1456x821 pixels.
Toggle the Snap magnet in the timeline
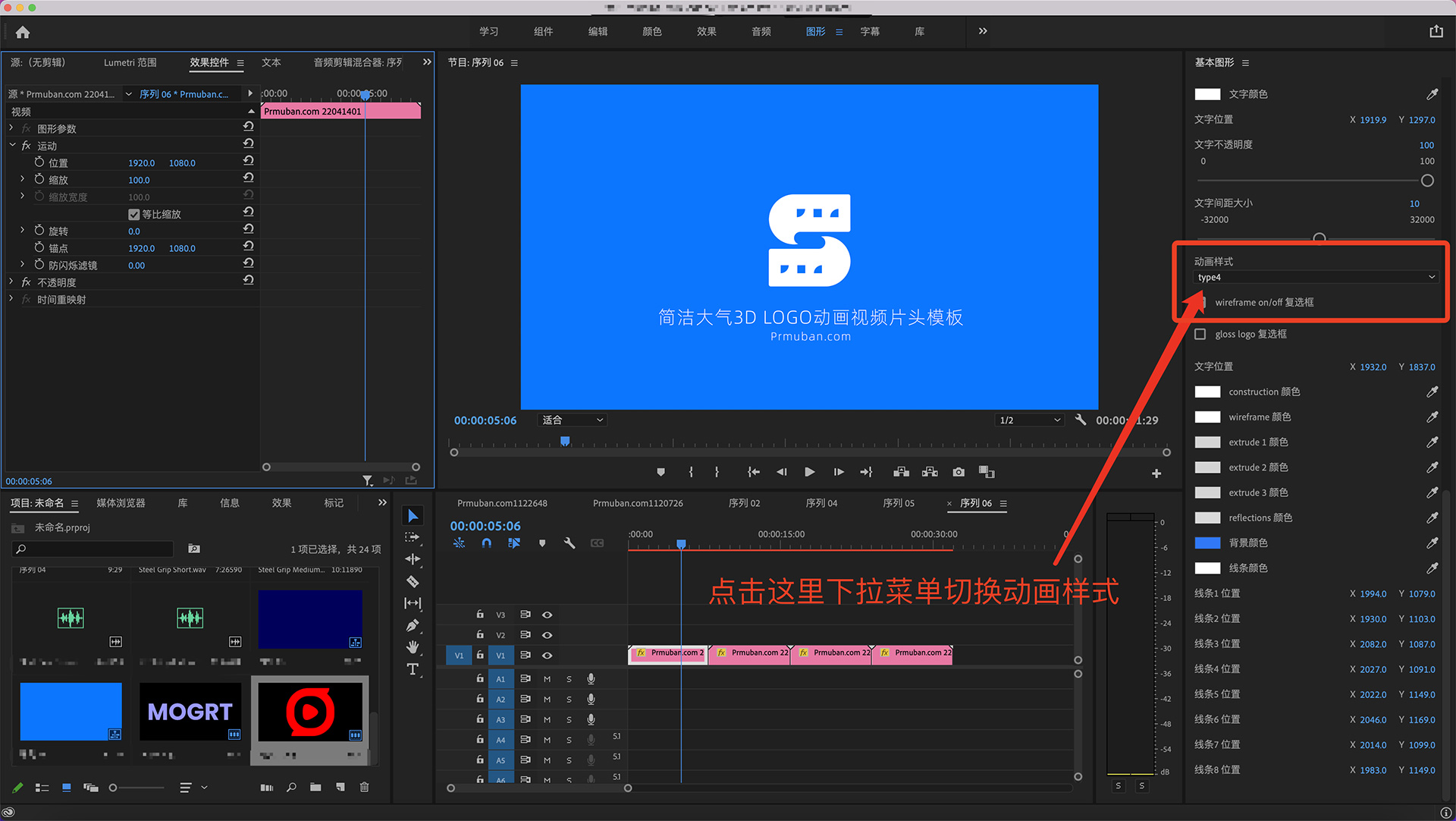[x=486, y=543]
